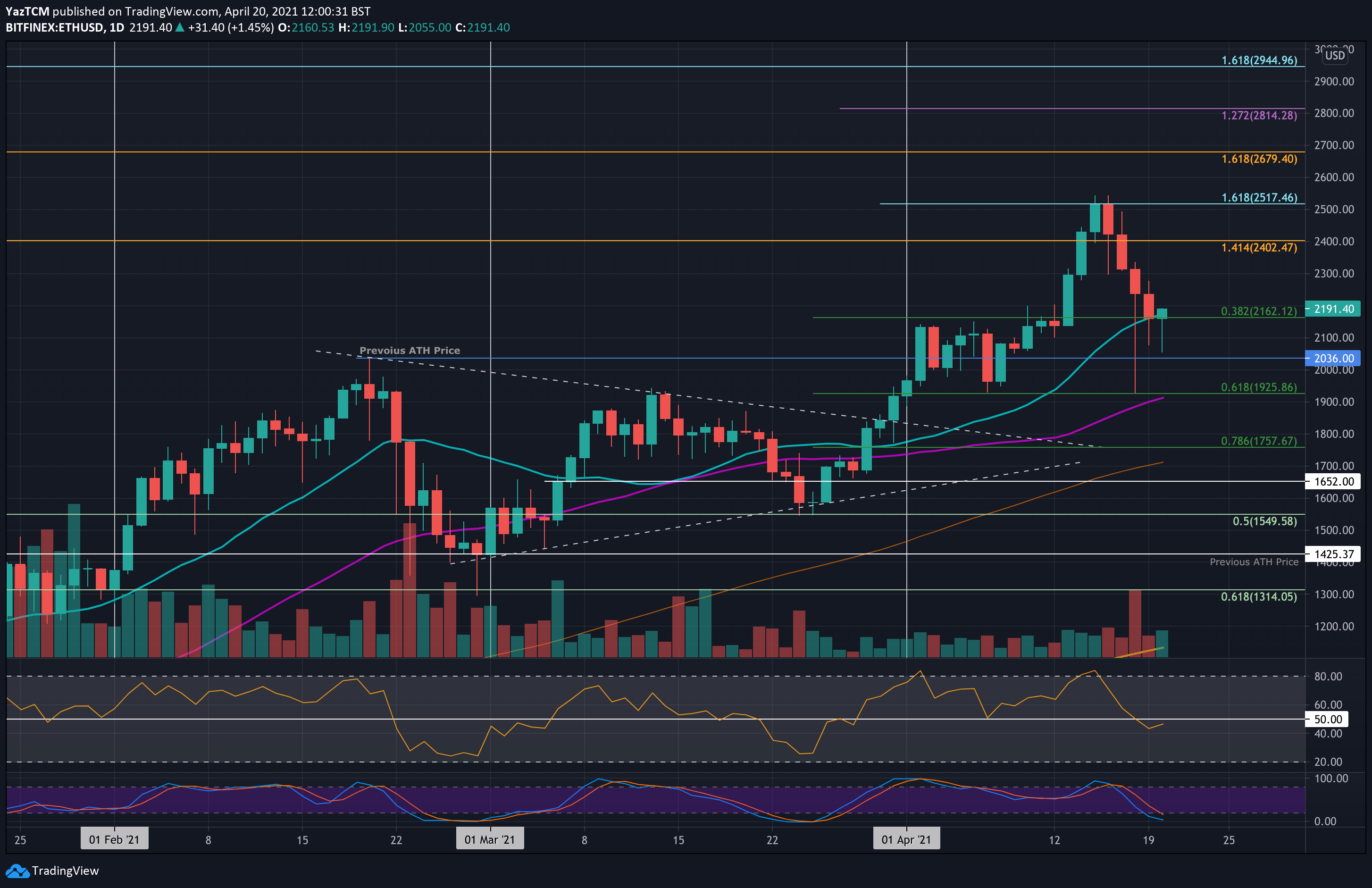Click the open value O:2160.53 in header
The image size is (1372, 888).
(306, 28)
